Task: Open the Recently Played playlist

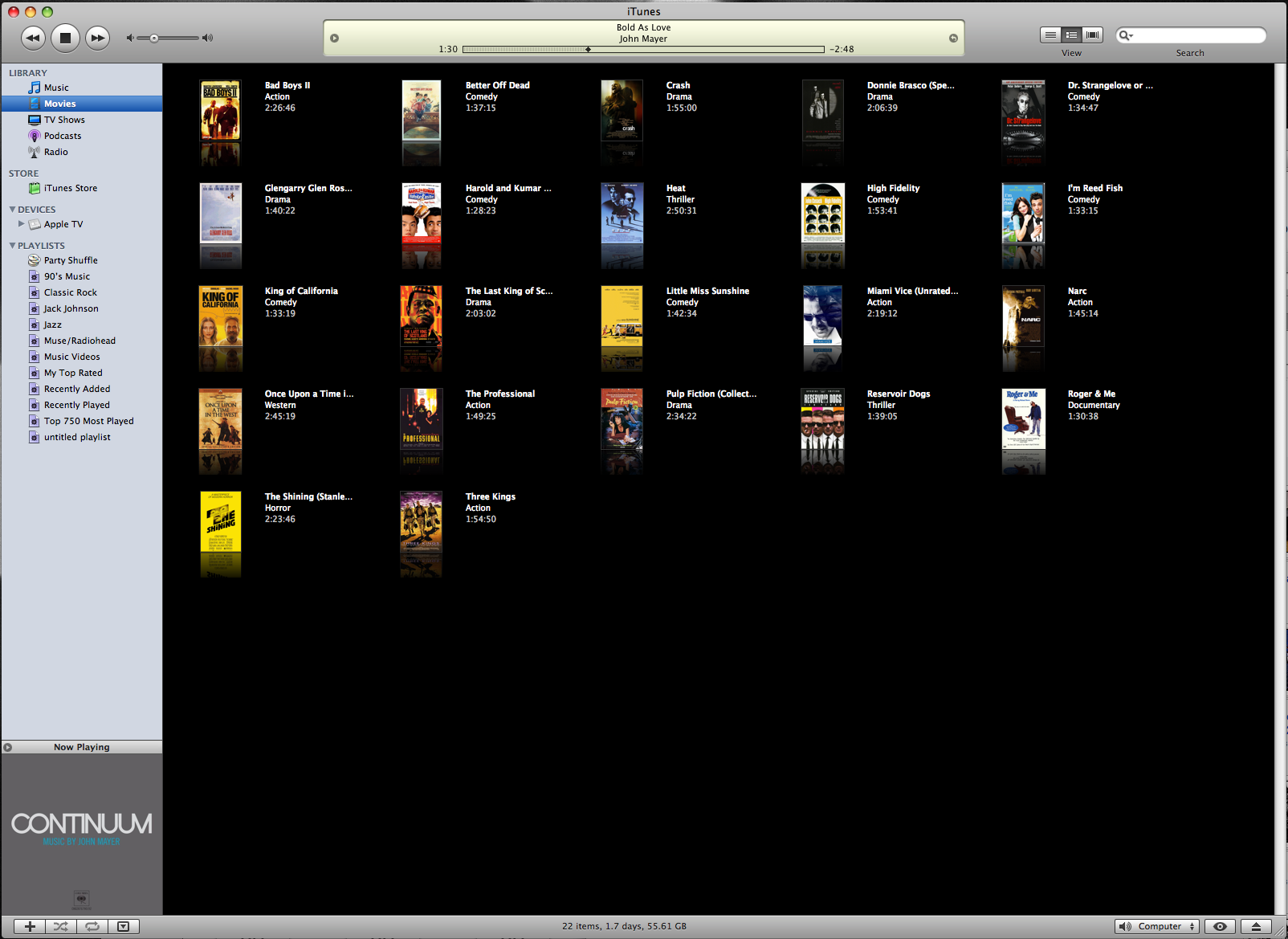Action: tap(77, 405)
